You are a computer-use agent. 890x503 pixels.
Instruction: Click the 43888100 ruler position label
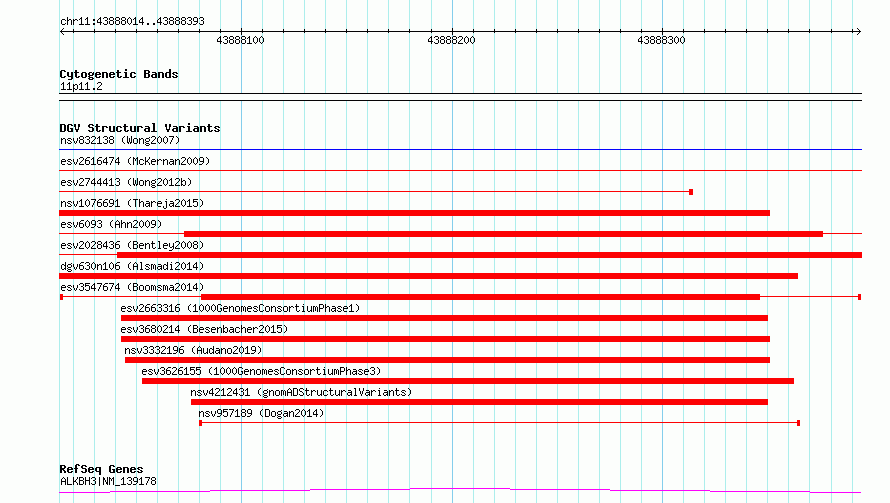tap(241, 40)
